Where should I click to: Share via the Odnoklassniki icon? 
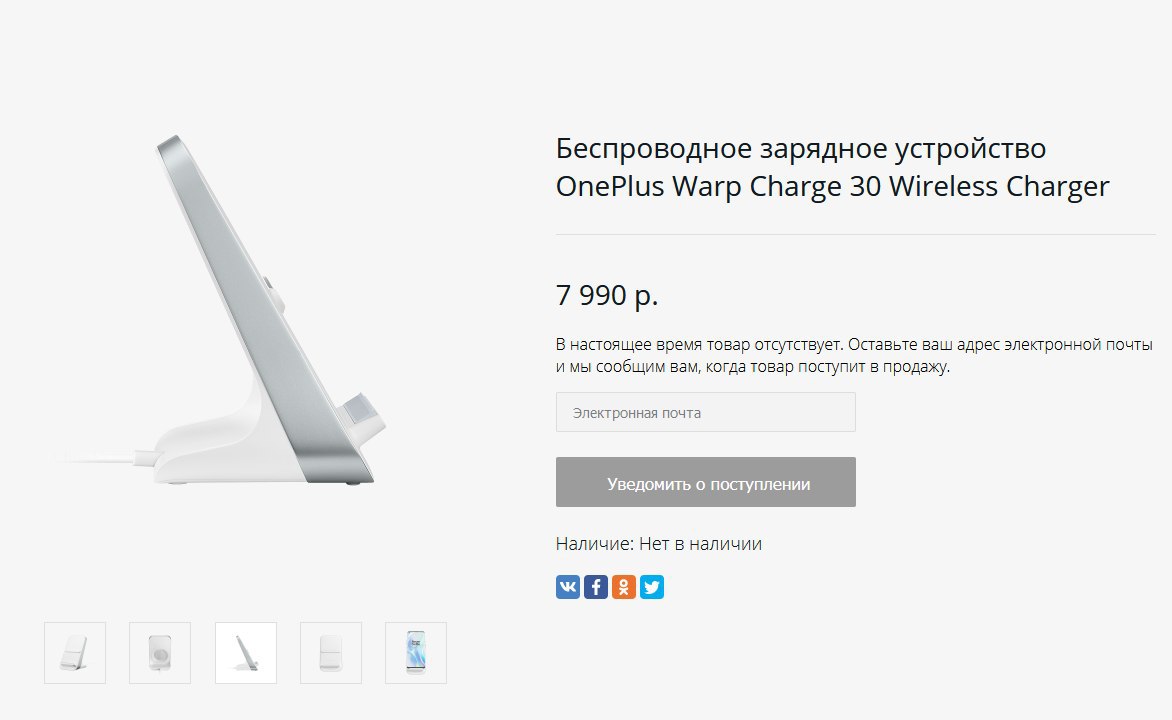coord(623,587)
